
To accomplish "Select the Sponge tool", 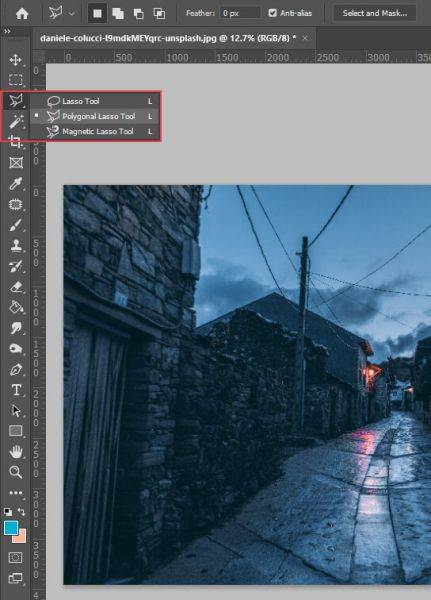I will click(16, 349).
